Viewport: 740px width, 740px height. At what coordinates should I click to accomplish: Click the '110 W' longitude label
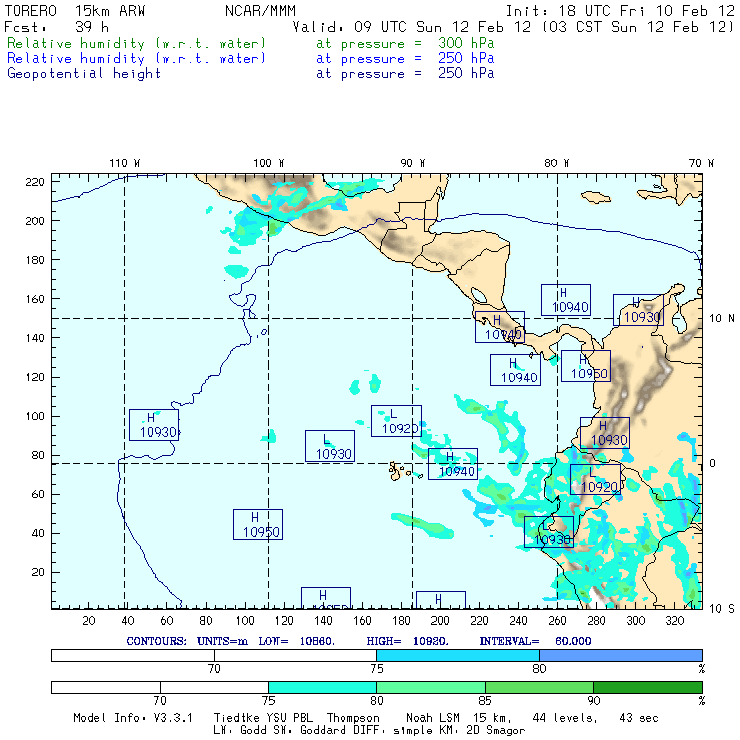point(125,163)
